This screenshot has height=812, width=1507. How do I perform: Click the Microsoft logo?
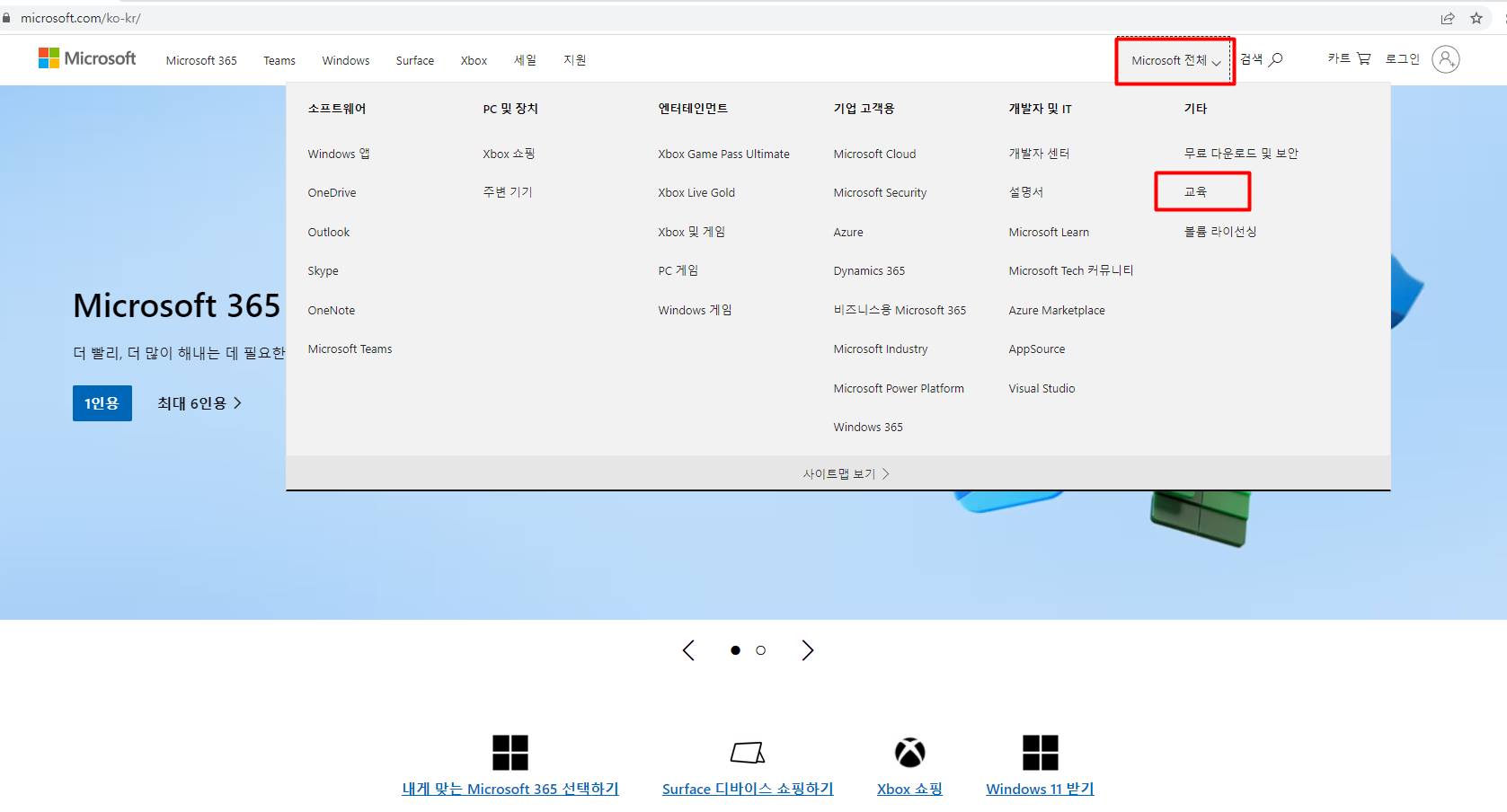(87, 59)
